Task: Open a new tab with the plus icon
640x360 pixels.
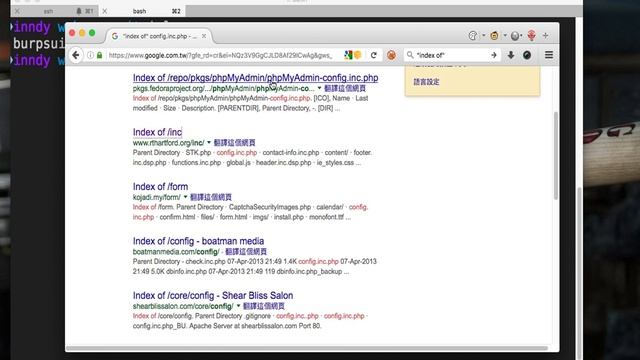Action: (x=546, y=36)
